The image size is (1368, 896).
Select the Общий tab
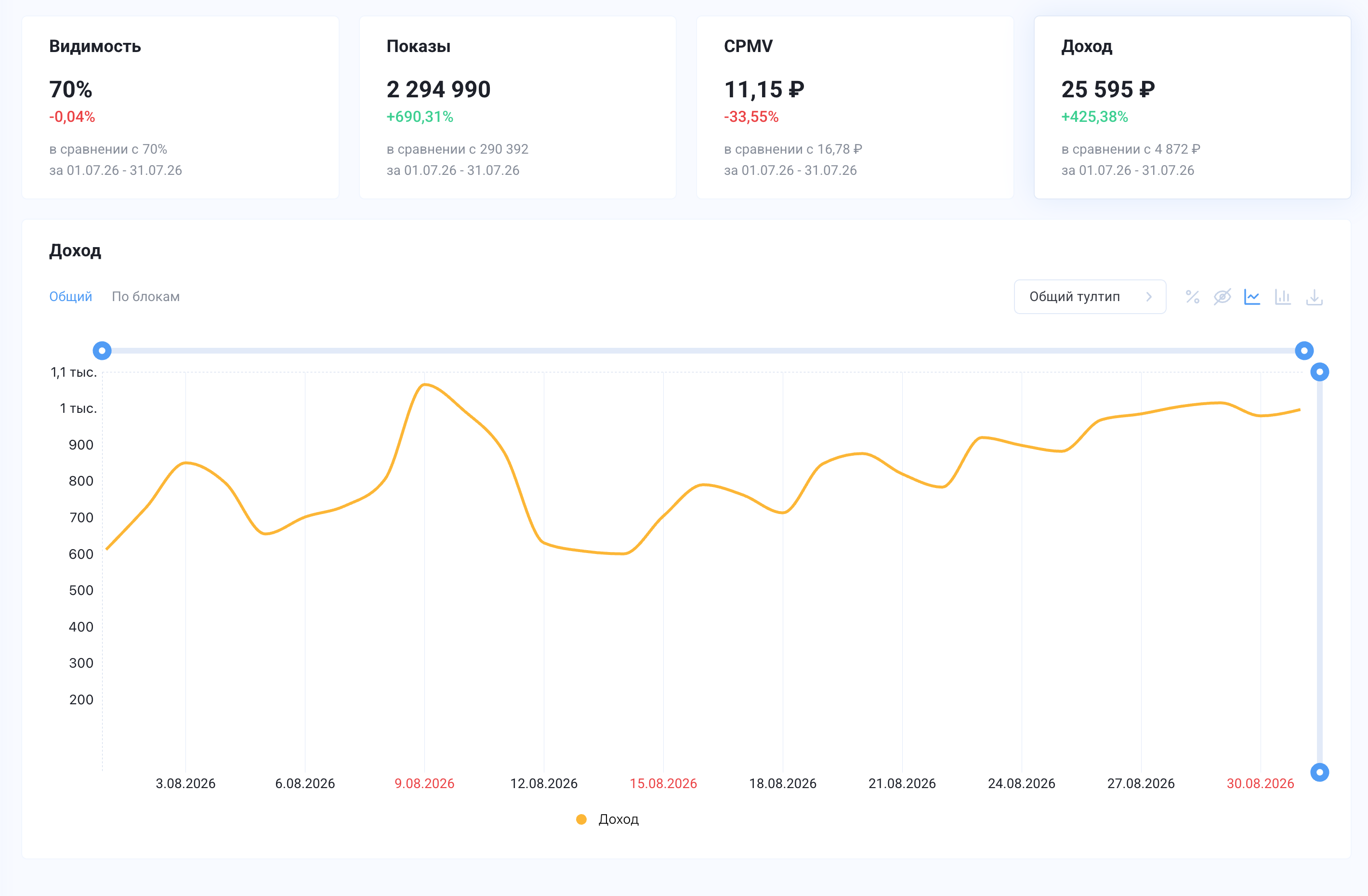[71, 297]
